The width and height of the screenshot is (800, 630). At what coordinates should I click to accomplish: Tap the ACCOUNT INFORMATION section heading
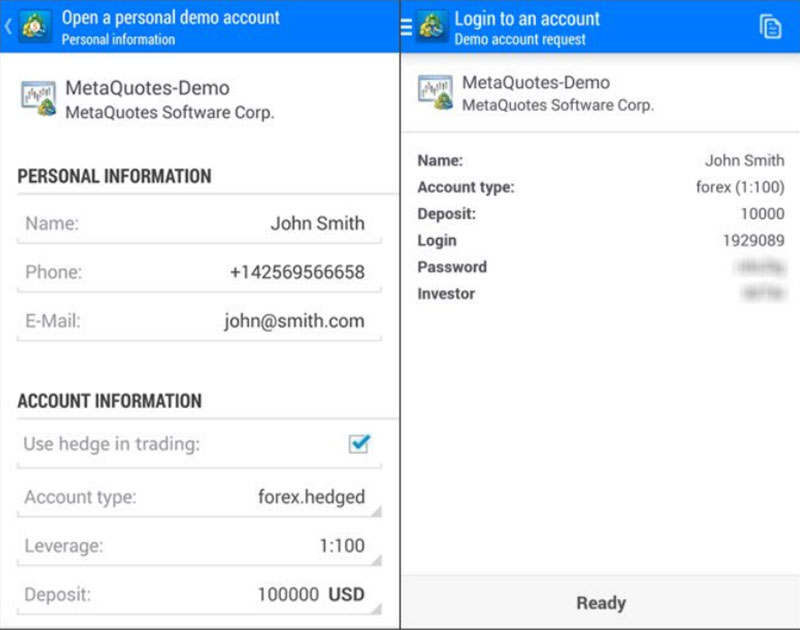coord(110,401)
